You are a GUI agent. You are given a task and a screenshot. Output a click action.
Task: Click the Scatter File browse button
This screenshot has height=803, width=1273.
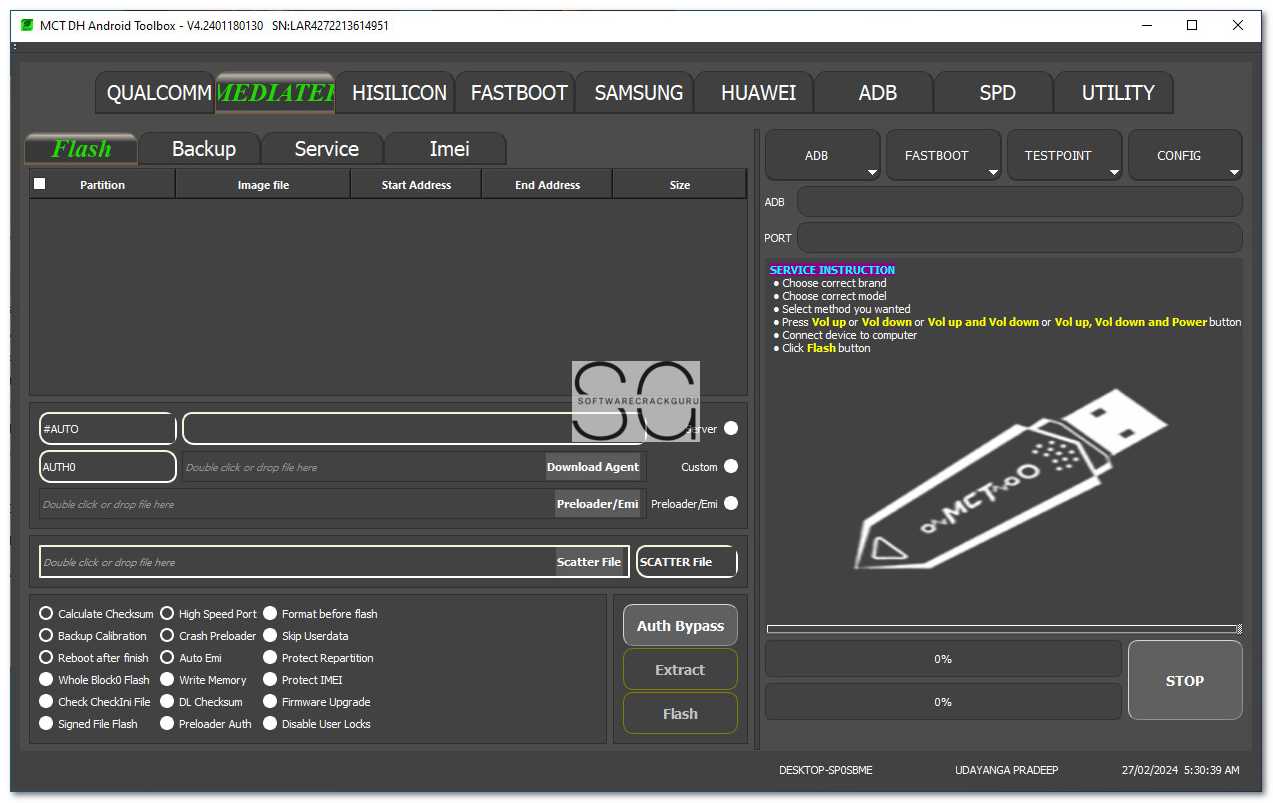click(x=589, y=562)
